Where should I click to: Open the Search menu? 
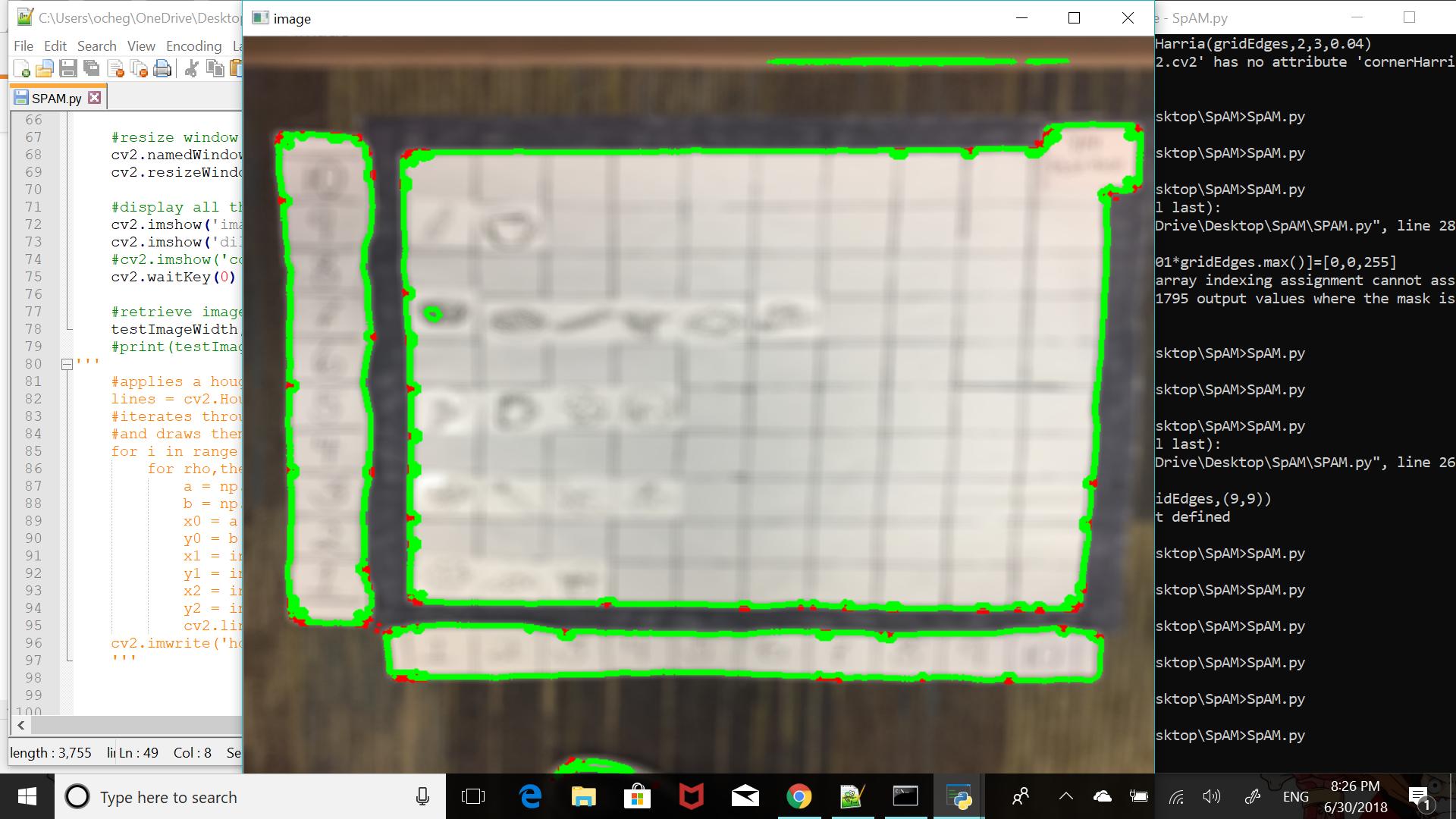[97, 46]
